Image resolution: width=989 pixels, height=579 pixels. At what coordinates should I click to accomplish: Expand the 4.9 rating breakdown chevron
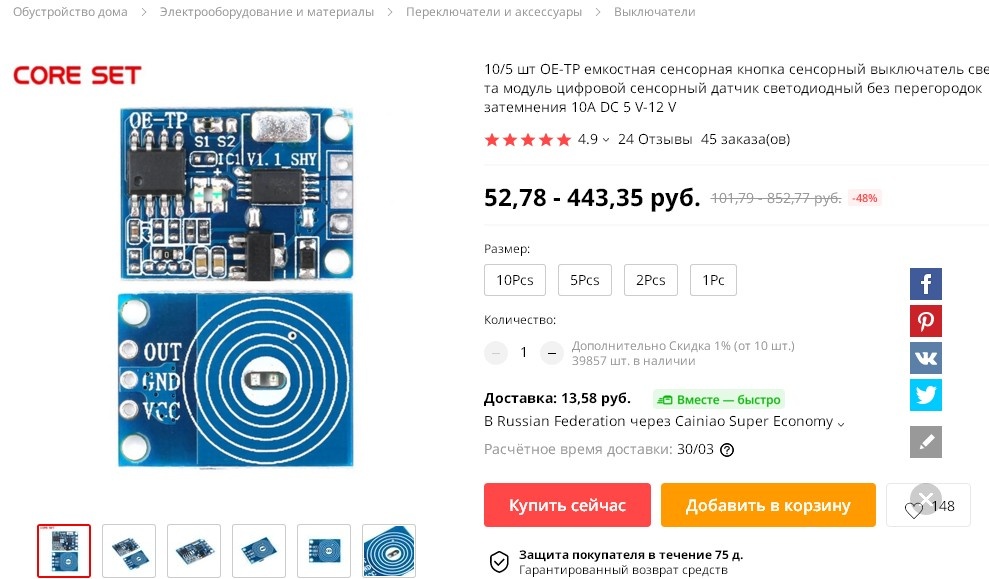tap(606, 139)
